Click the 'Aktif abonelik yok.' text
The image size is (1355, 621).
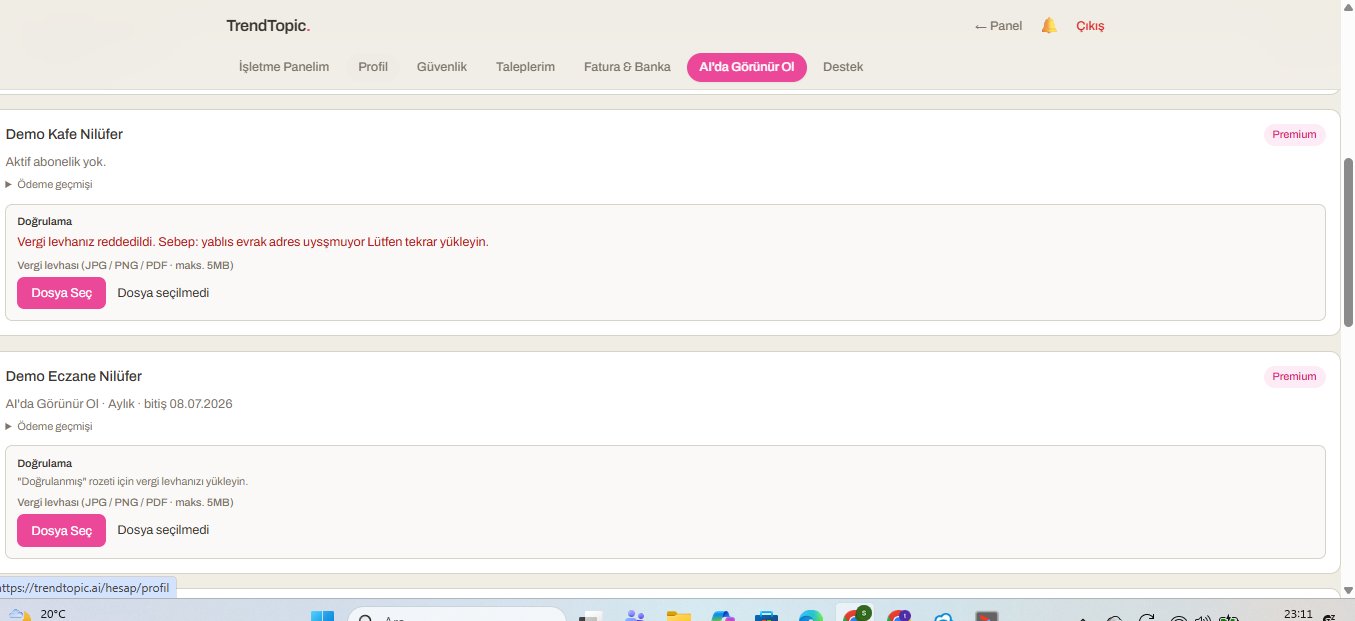point(56,161)
